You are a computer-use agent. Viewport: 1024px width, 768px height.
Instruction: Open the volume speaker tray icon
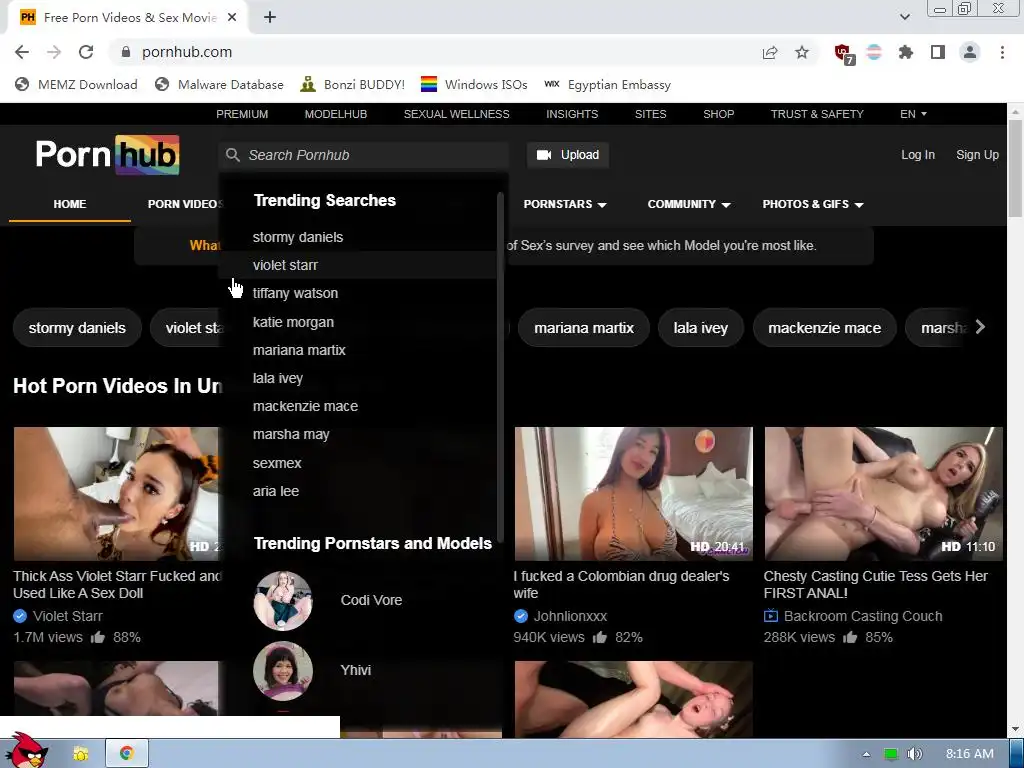pyautogui.click(x=915, y=754)
